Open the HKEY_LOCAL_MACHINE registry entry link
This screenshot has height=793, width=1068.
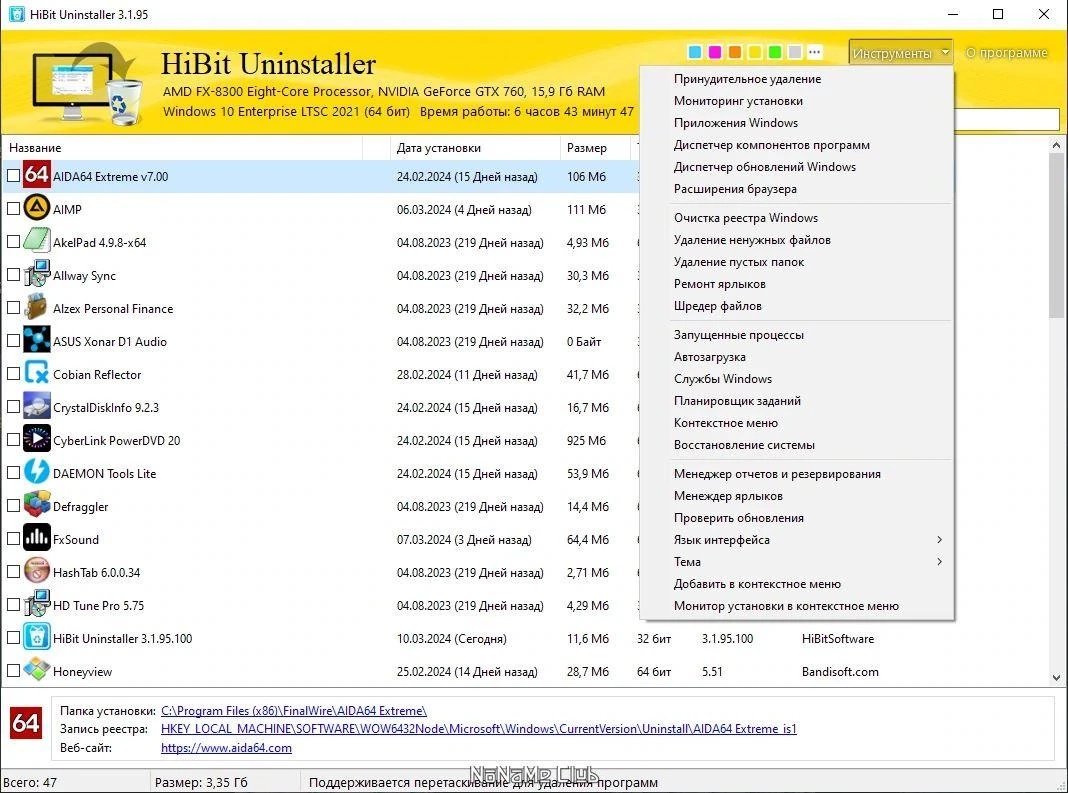tap(478, 728)
